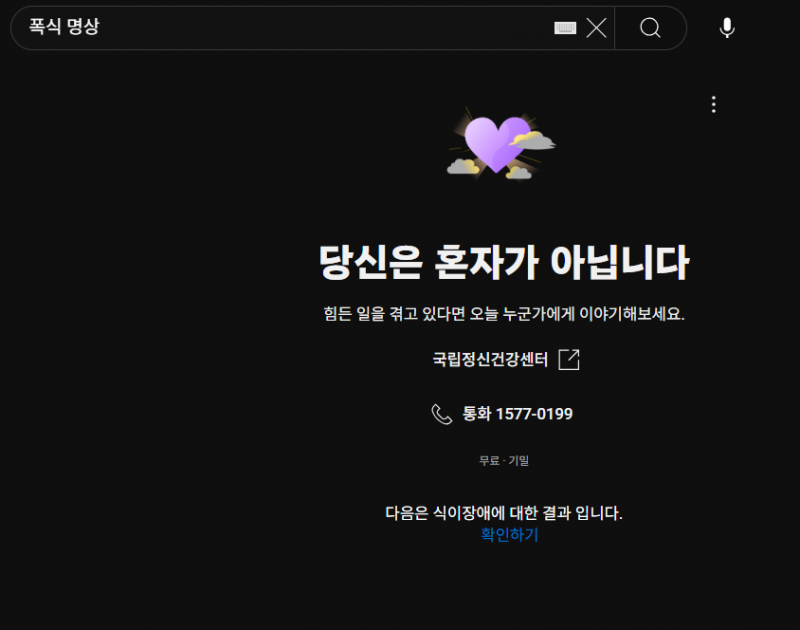This screenshot has height=630, width=800.
Task: Click the text '무료 · 기밀'
Action: 504,461
